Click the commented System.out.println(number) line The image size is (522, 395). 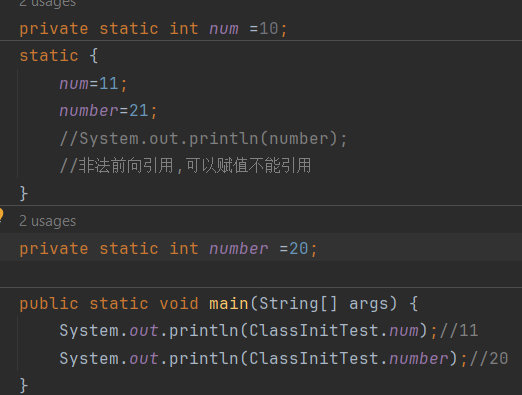pyautogui.click(x=203, y=139)
